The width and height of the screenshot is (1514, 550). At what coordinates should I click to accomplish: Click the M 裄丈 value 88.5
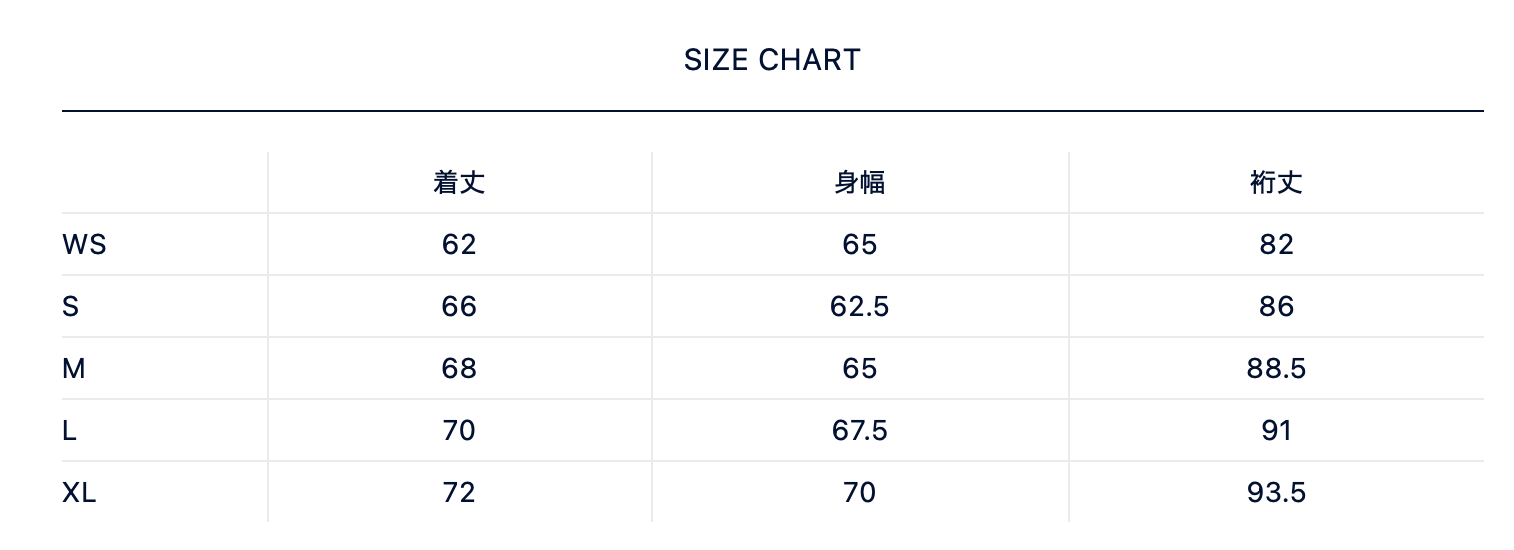pos(1276,368)
